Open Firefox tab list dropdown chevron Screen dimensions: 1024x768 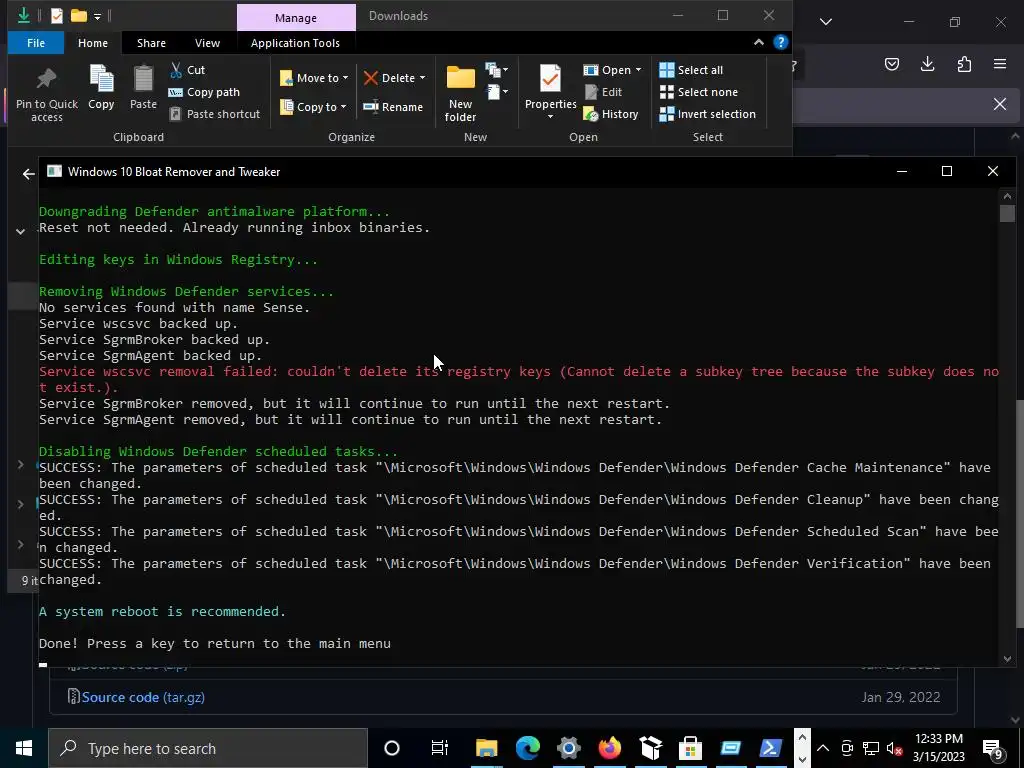(x=825, y=22)
